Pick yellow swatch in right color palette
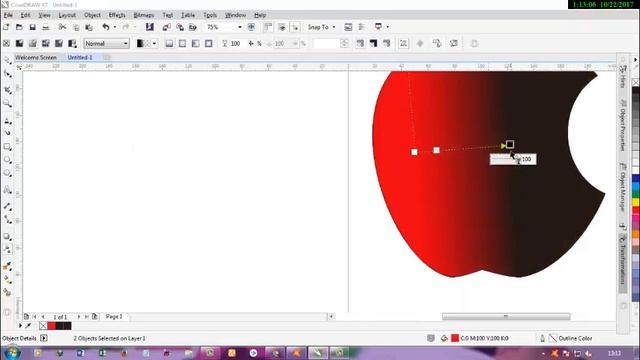Image resolution: width=640 pixels, height=360 pixels. 636,202
